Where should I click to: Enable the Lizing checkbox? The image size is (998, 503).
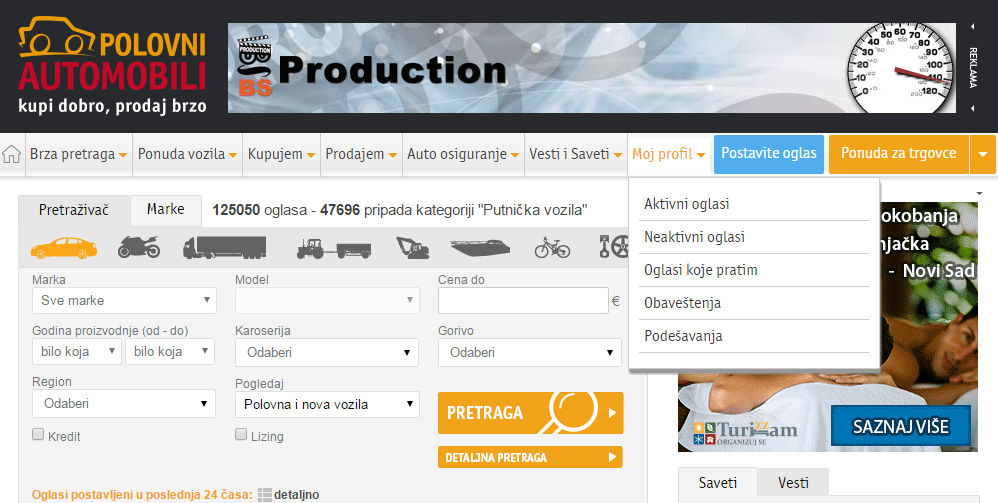coord(241,434)
